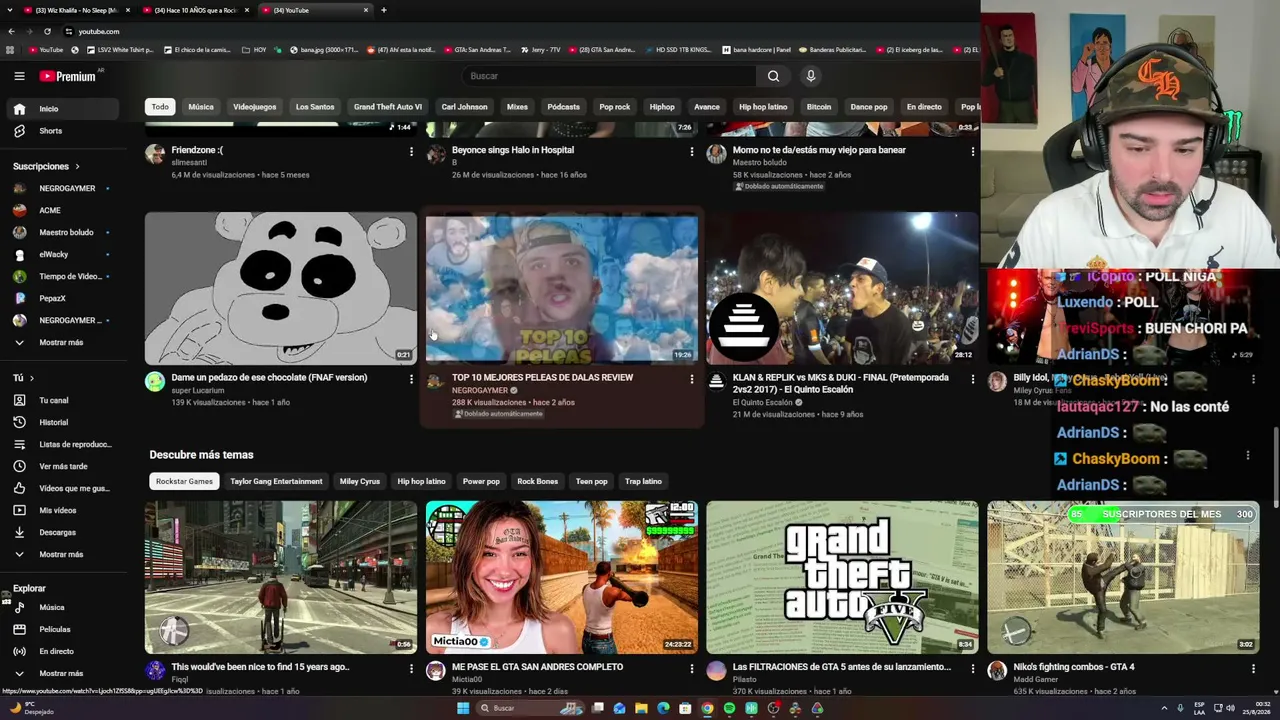Open the Suscripciones section chevron
The image size is (1280, 720).
[x=77, y=166]
